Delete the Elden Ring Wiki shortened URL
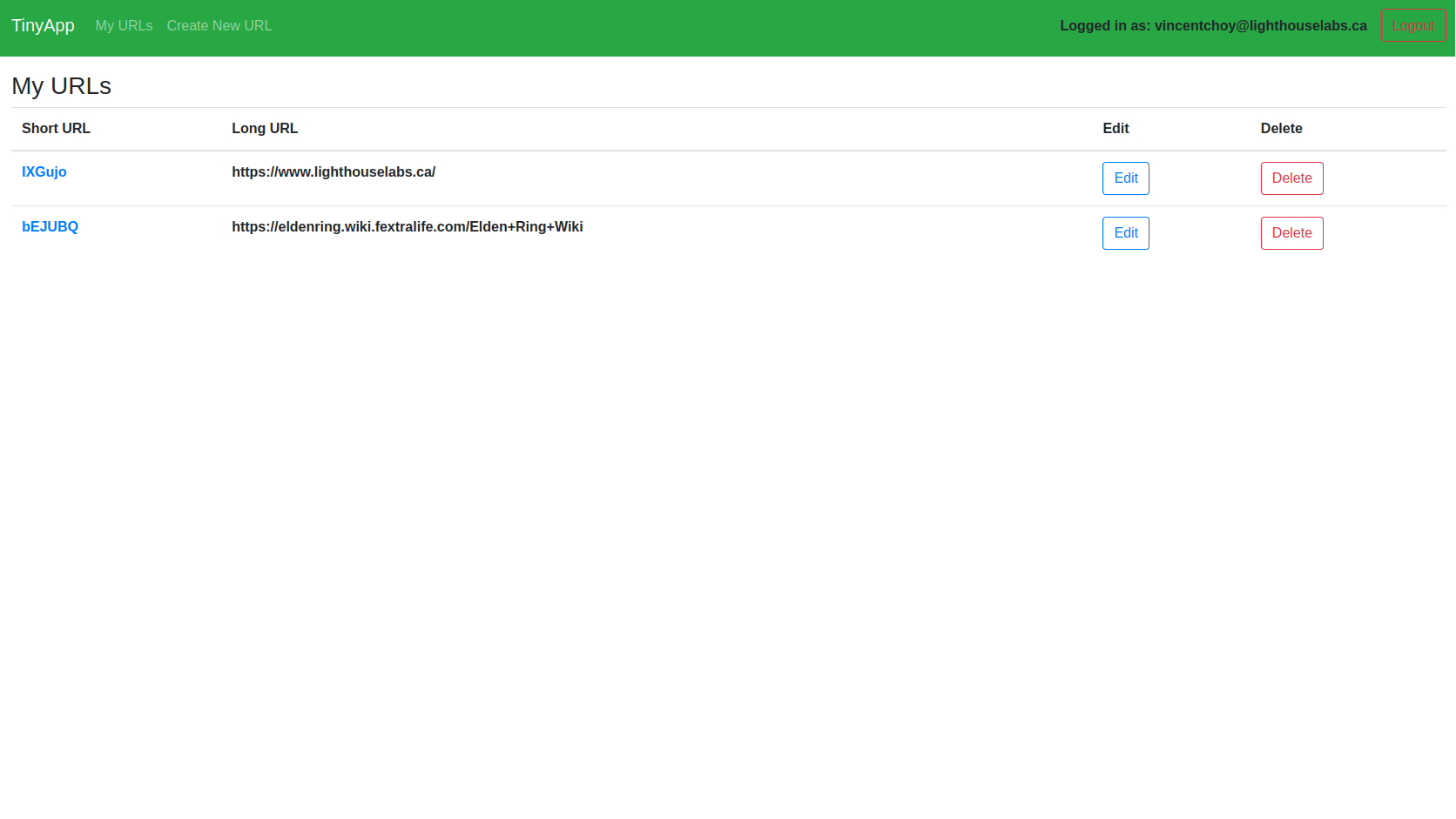Image resolution: width=1456 pixels, height=819 pixels. click(x=1291, y=232)
